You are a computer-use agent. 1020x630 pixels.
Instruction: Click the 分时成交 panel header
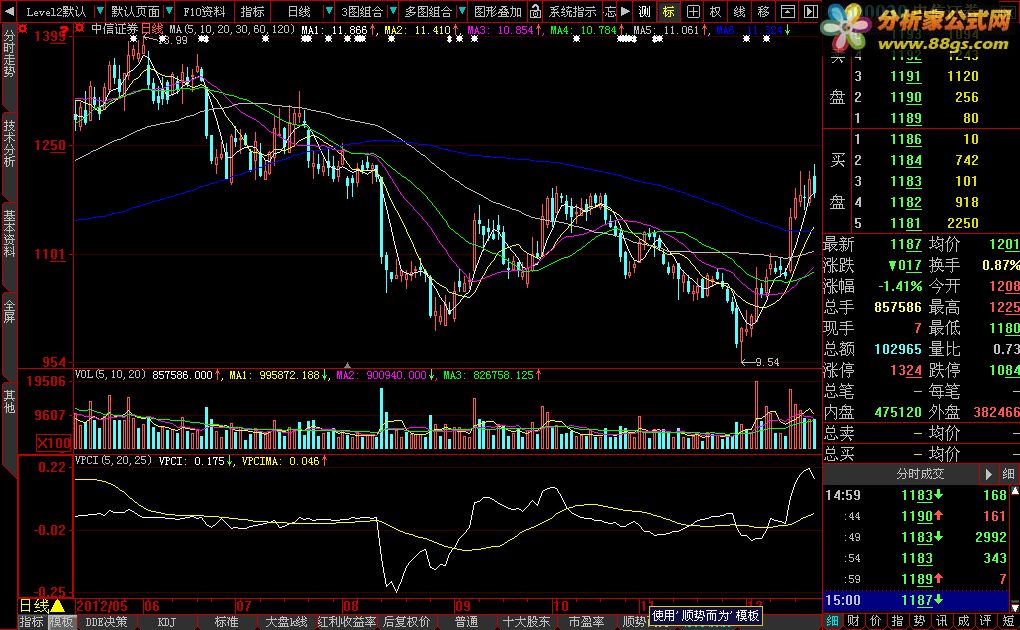[x=920, y=474]
